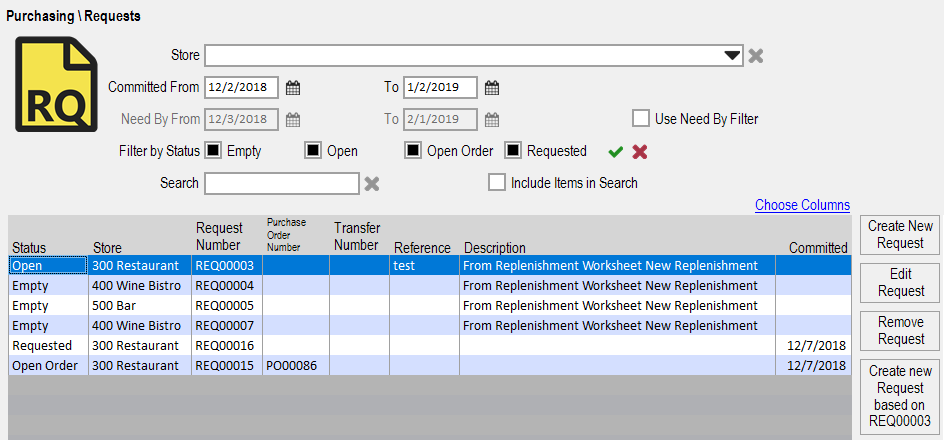This screenshot has height=440, width=944.
Task: Click green checkmark to select all statuses
Action: tap(615, 152)
